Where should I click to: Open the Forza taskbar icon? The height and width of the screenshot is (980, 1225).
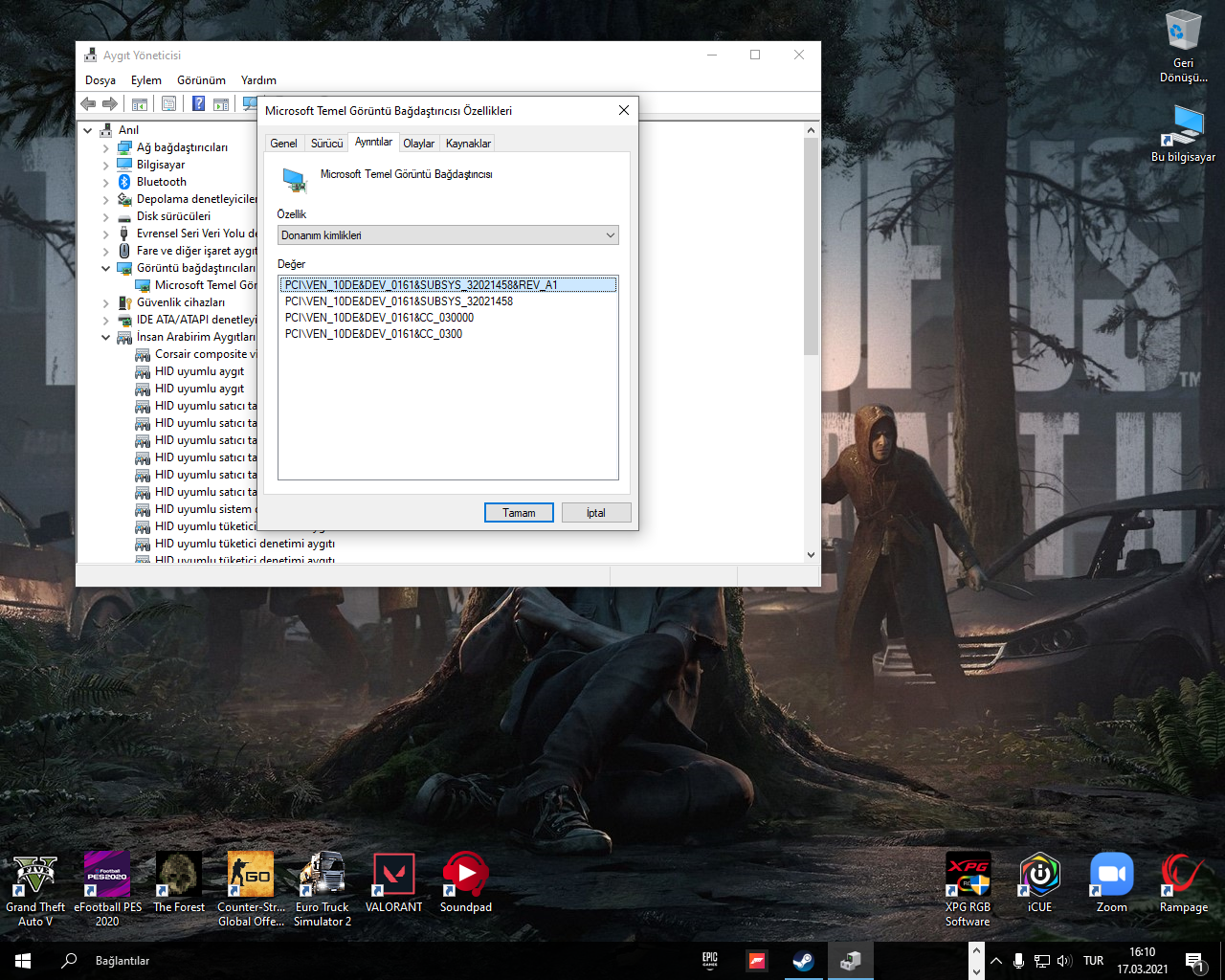point(757,961)
